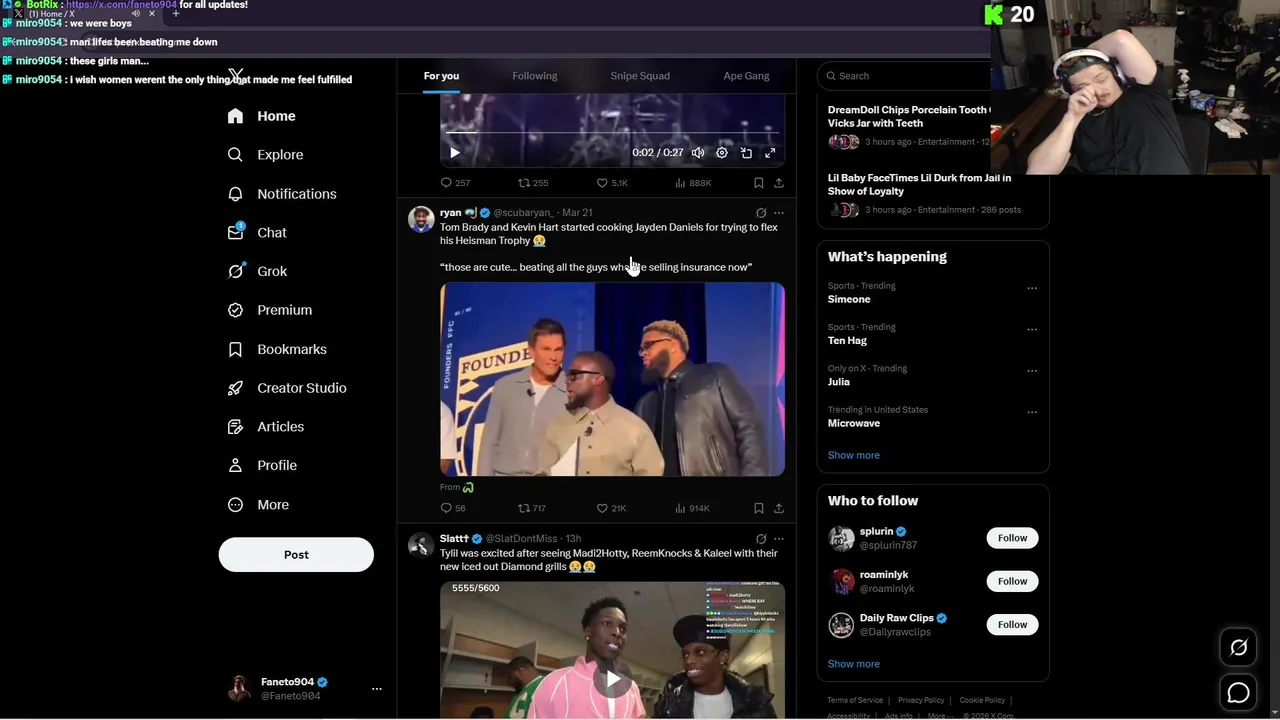Toggle picture-in-picture on top video

746,153
